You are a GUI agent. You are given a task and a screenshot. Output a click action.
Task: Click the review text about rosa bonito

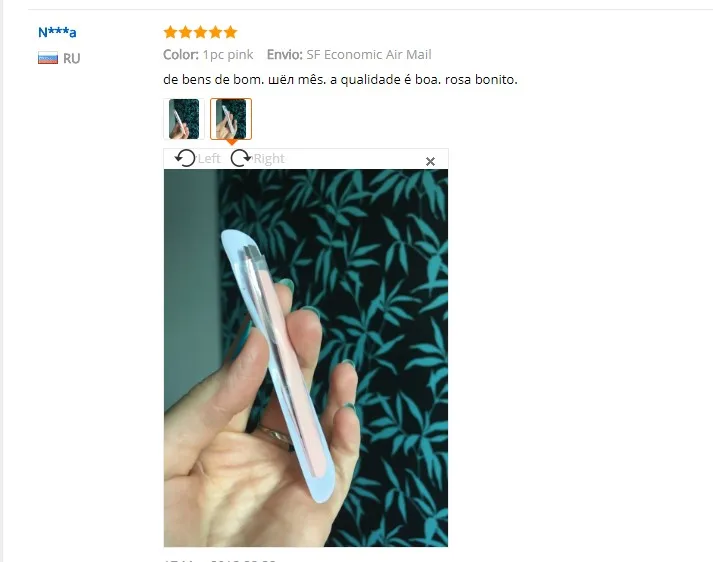click(x=340, y=80)
